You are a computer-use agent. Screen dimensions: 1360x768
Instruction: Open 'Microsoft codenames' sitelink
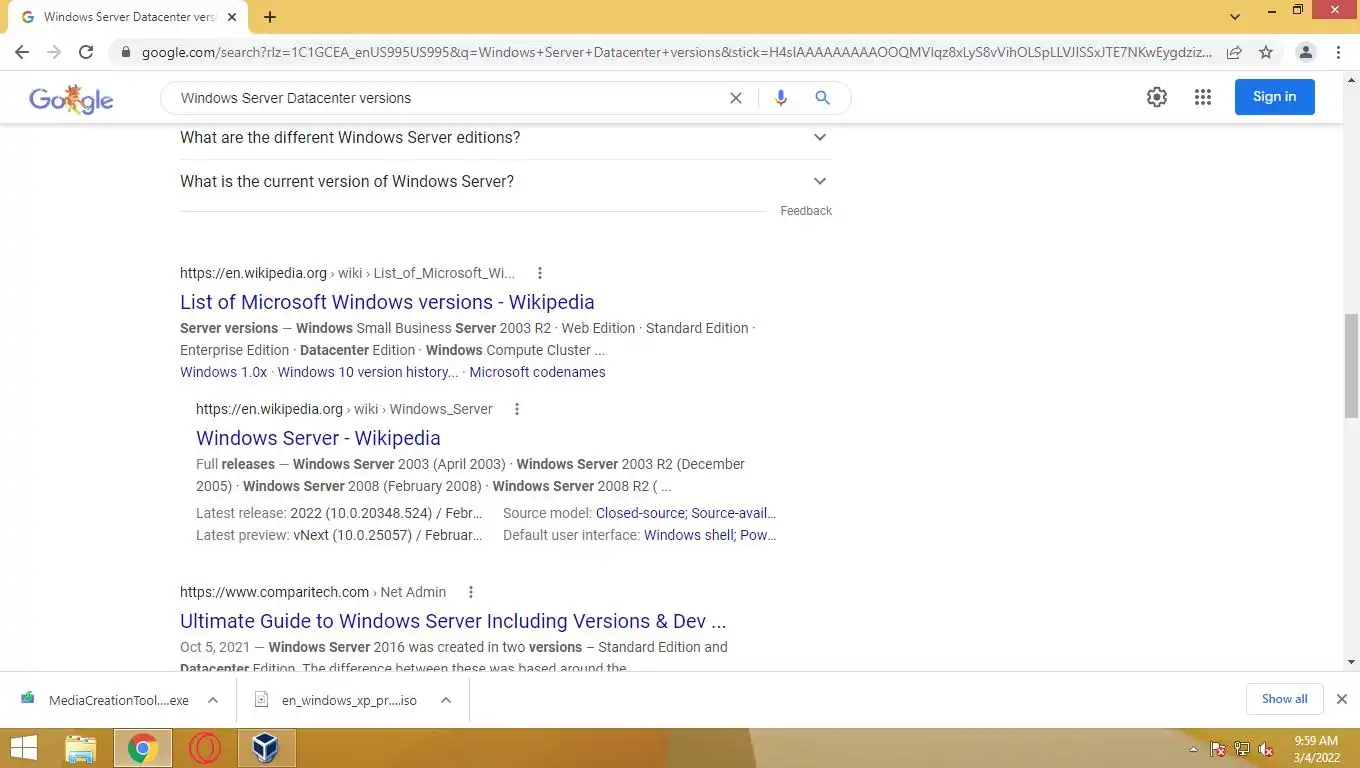537,372
